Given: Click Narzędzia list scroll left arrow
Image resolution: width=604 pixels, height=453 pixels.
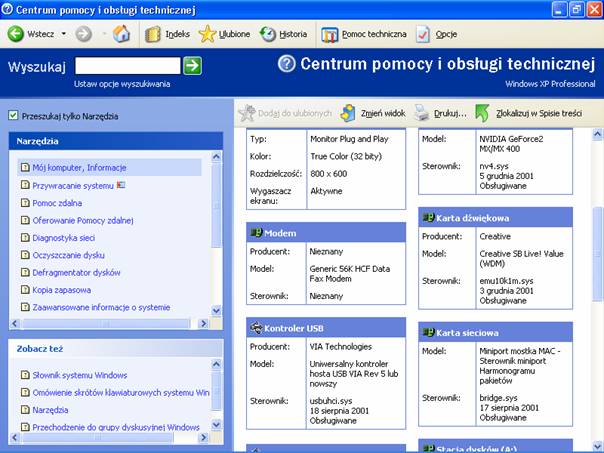Looking at the screenshot, I should click(x=15, y=323).
